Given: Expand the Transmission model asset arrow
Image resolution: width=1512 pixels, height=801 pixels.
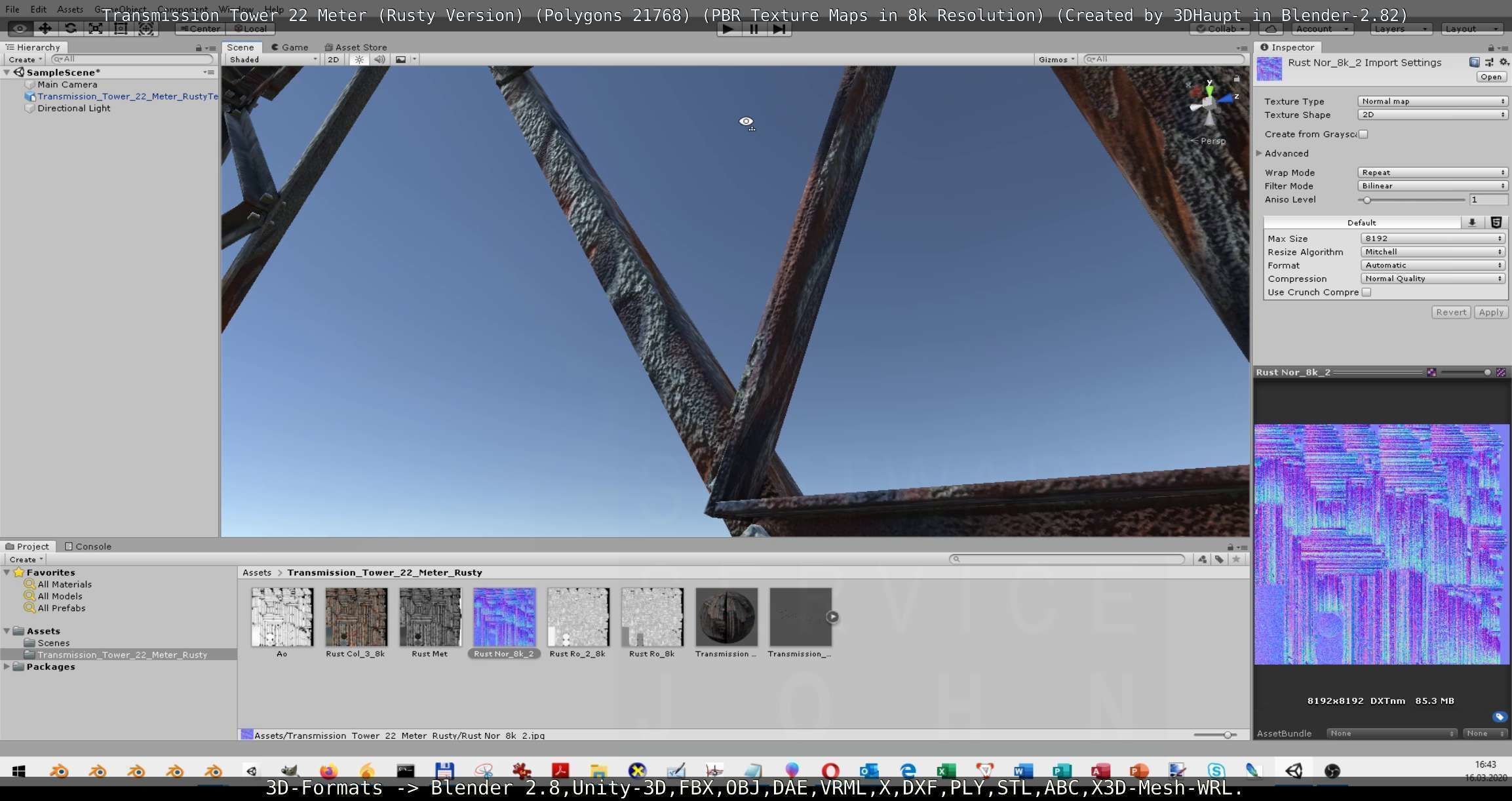Looking at the screenshot, I should point(832,617).
